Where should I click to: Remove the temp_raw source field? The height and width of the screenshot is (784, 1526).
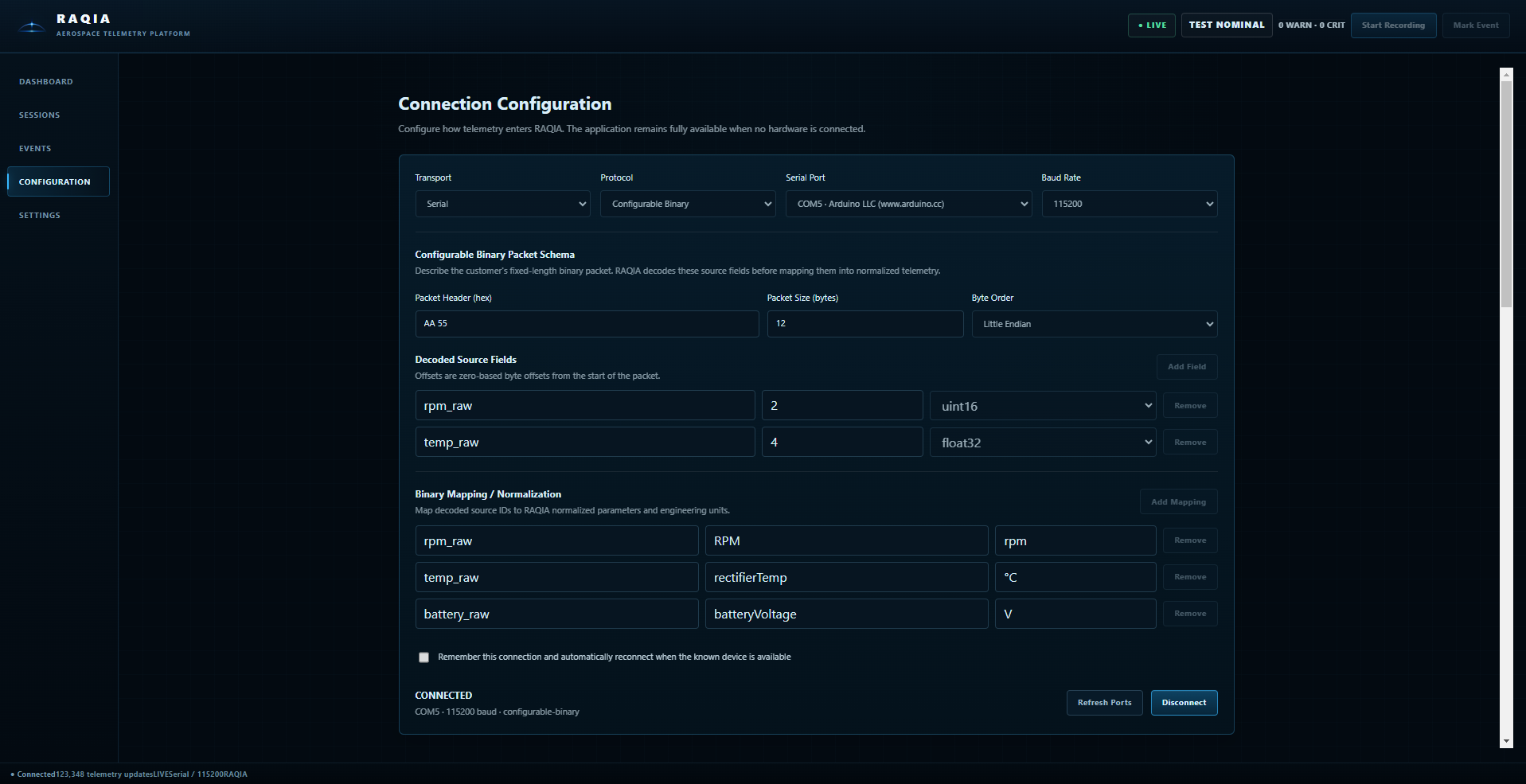[x=1190, y=443]
